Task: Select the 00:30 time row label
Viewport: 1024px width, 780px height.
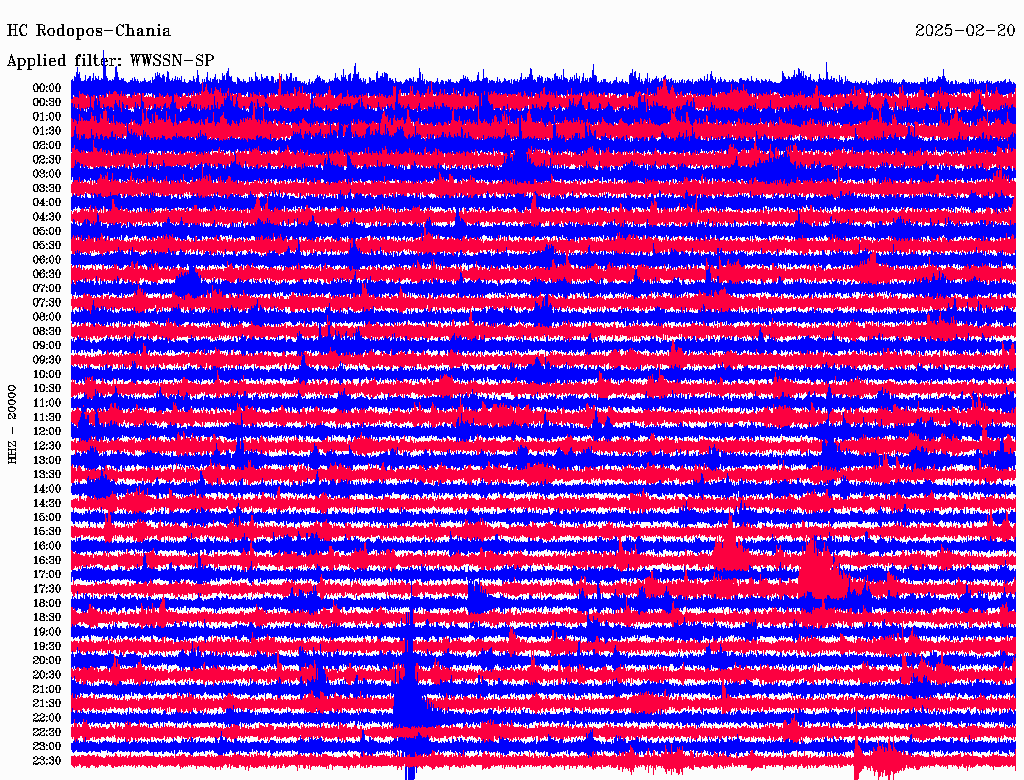Action: [47, 103]
